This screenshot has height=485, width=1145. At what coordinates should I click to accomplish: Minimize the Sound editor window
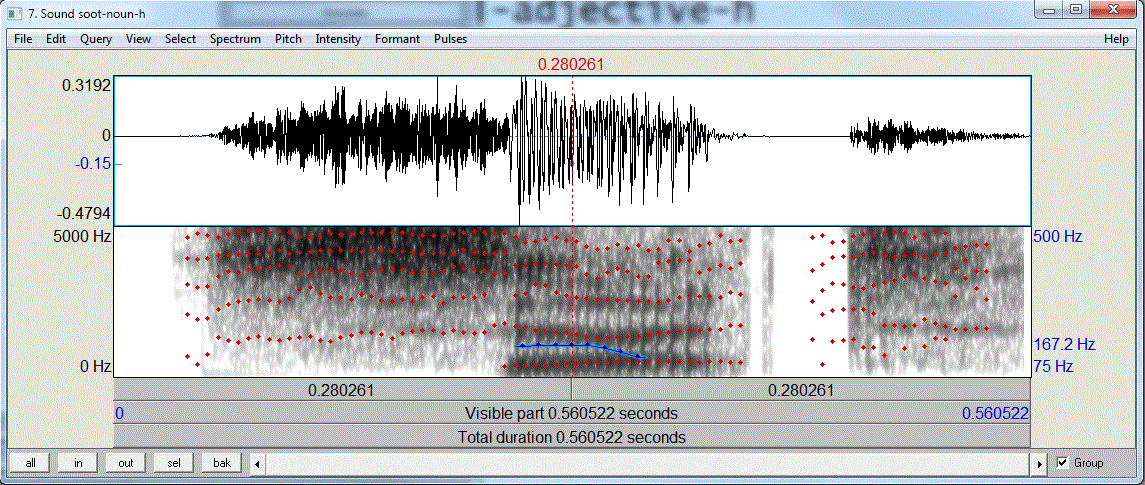pos(1051,10)
